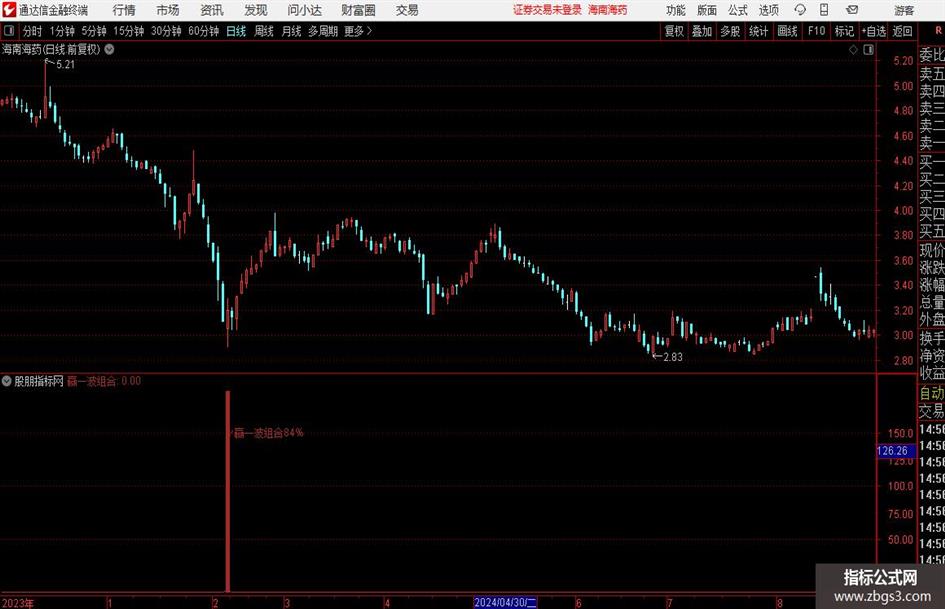Image resolution: width=945 pixels, height=609 pixels.
Task: Select the 日线 daily period
Action: tap(236, 31)
